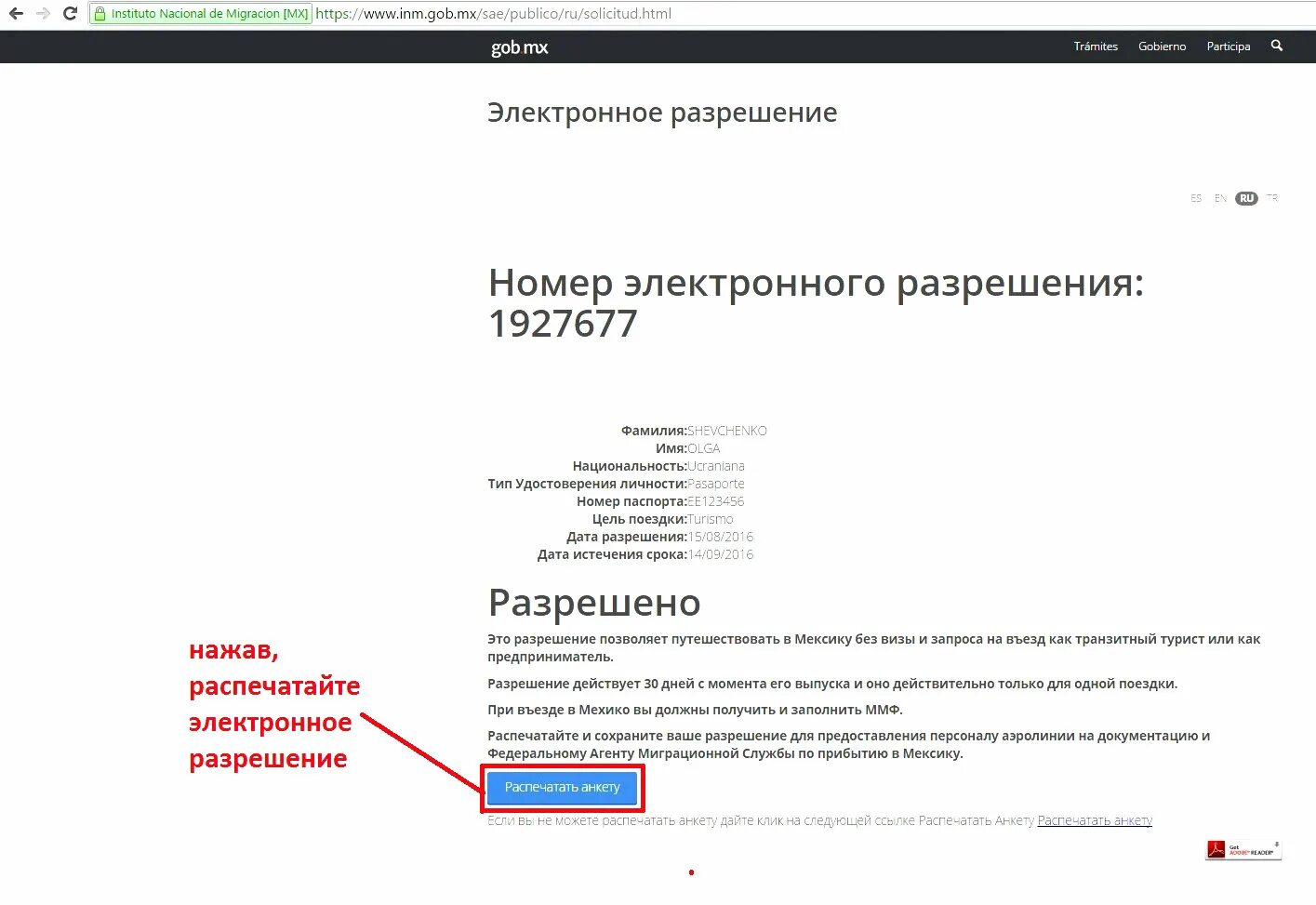Click the blue Распечатать анкету button
The image size is (1316, 905).
[x=562, y=788]
